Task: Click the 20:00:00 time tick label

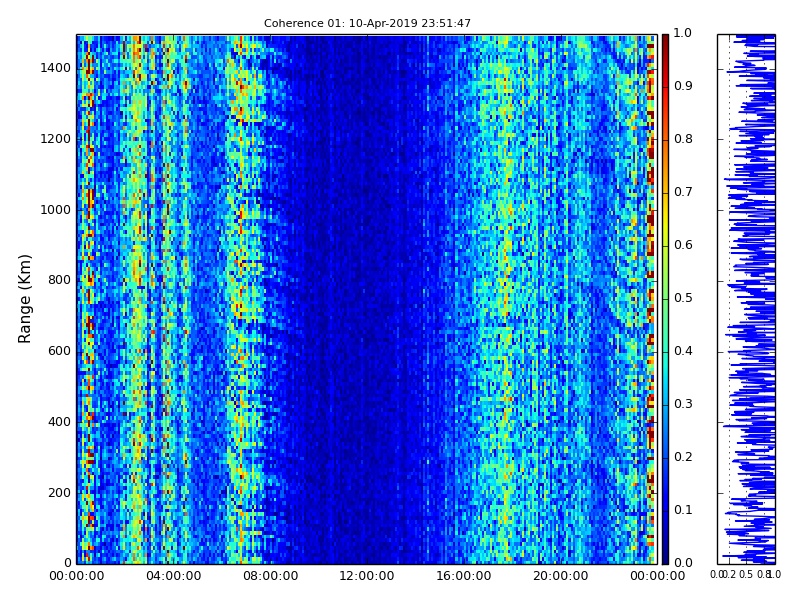Action: [561, 577]
